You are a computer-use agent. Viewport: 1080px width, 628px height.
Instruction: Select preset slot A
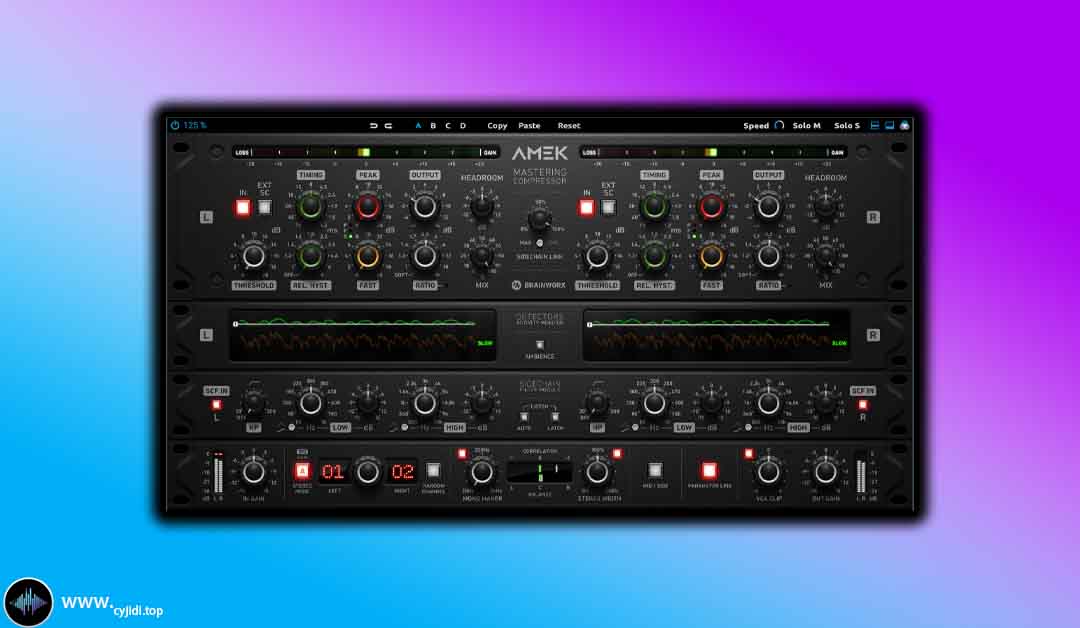click(x=417, y=125)
